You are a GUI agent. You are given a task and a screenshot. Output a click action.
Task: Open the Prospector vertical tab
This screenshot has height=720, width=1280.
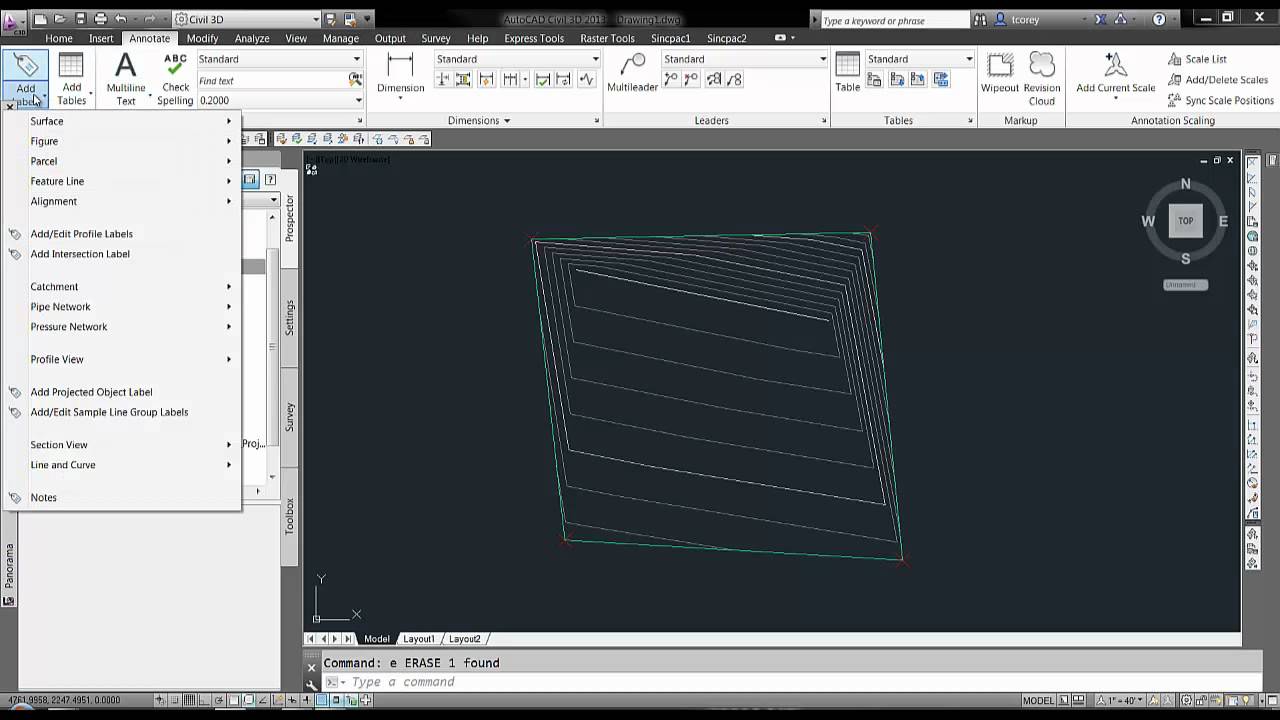pos(290,217)
